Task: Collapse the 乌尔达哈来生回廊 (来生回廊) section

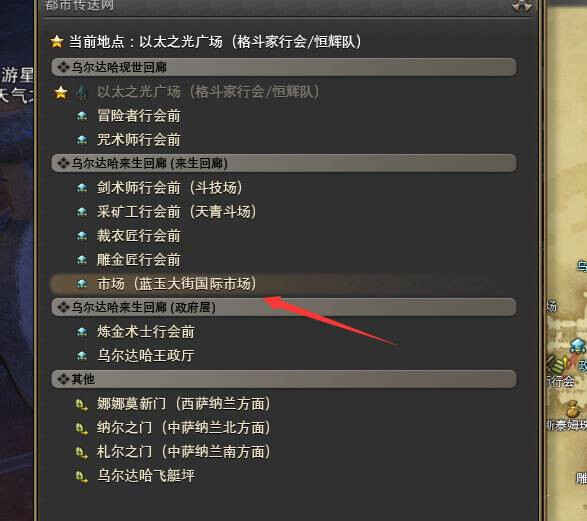Action: (284, 163)
